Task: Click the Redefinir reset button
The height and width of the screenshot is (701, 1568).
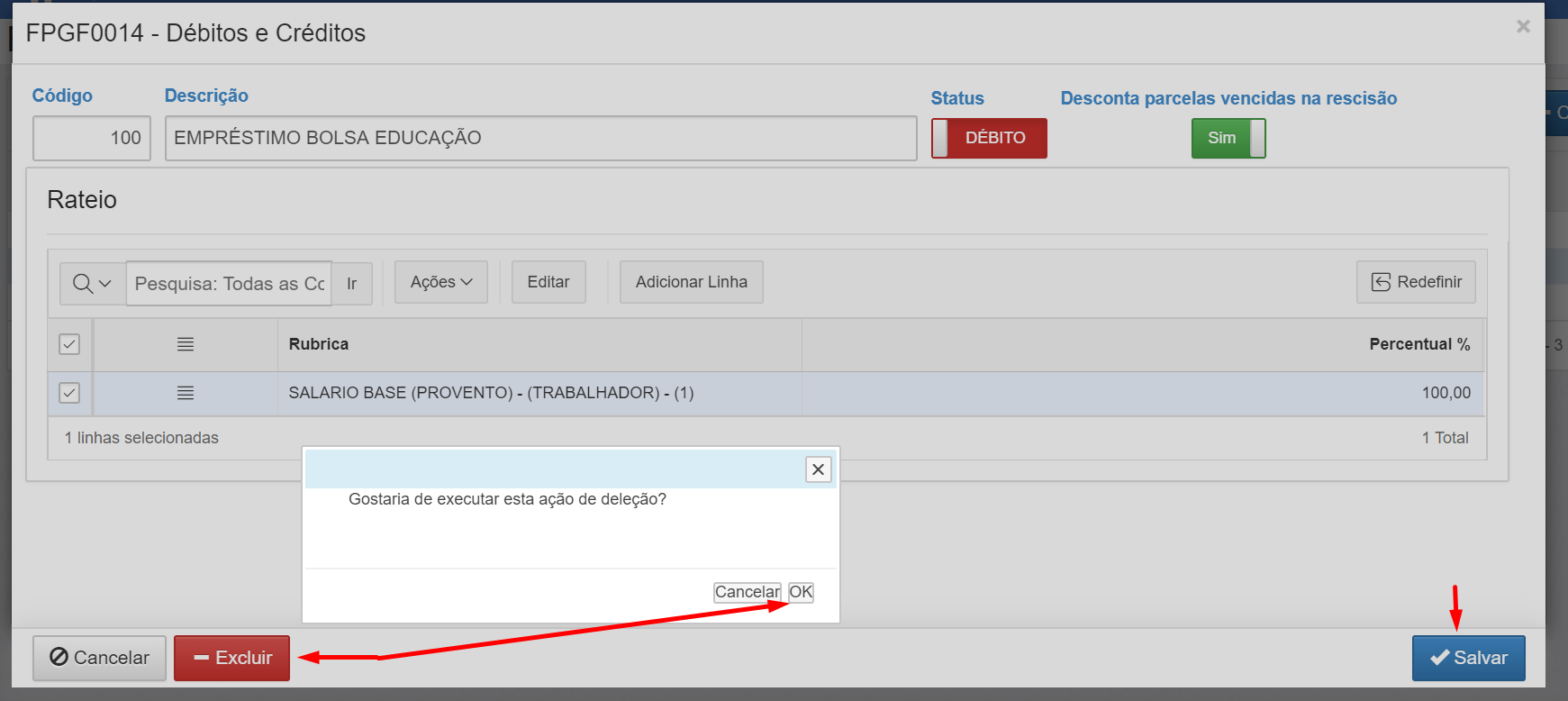Action: 1416,282
